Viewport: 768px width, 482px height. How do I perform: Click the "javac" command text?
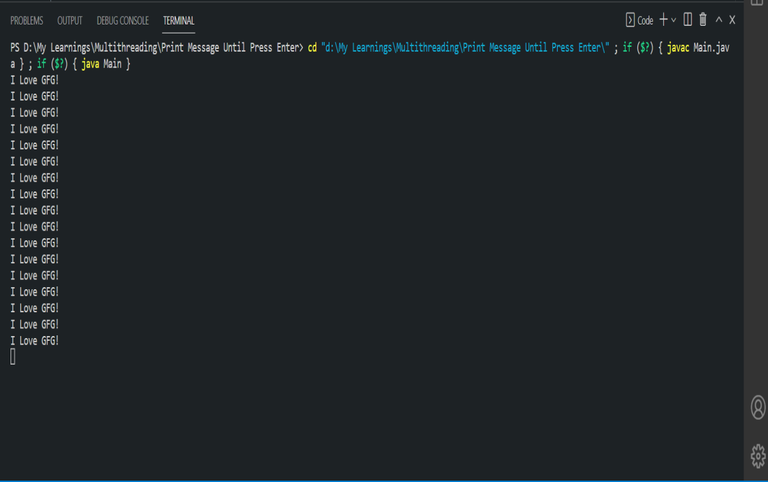(676, 47)
